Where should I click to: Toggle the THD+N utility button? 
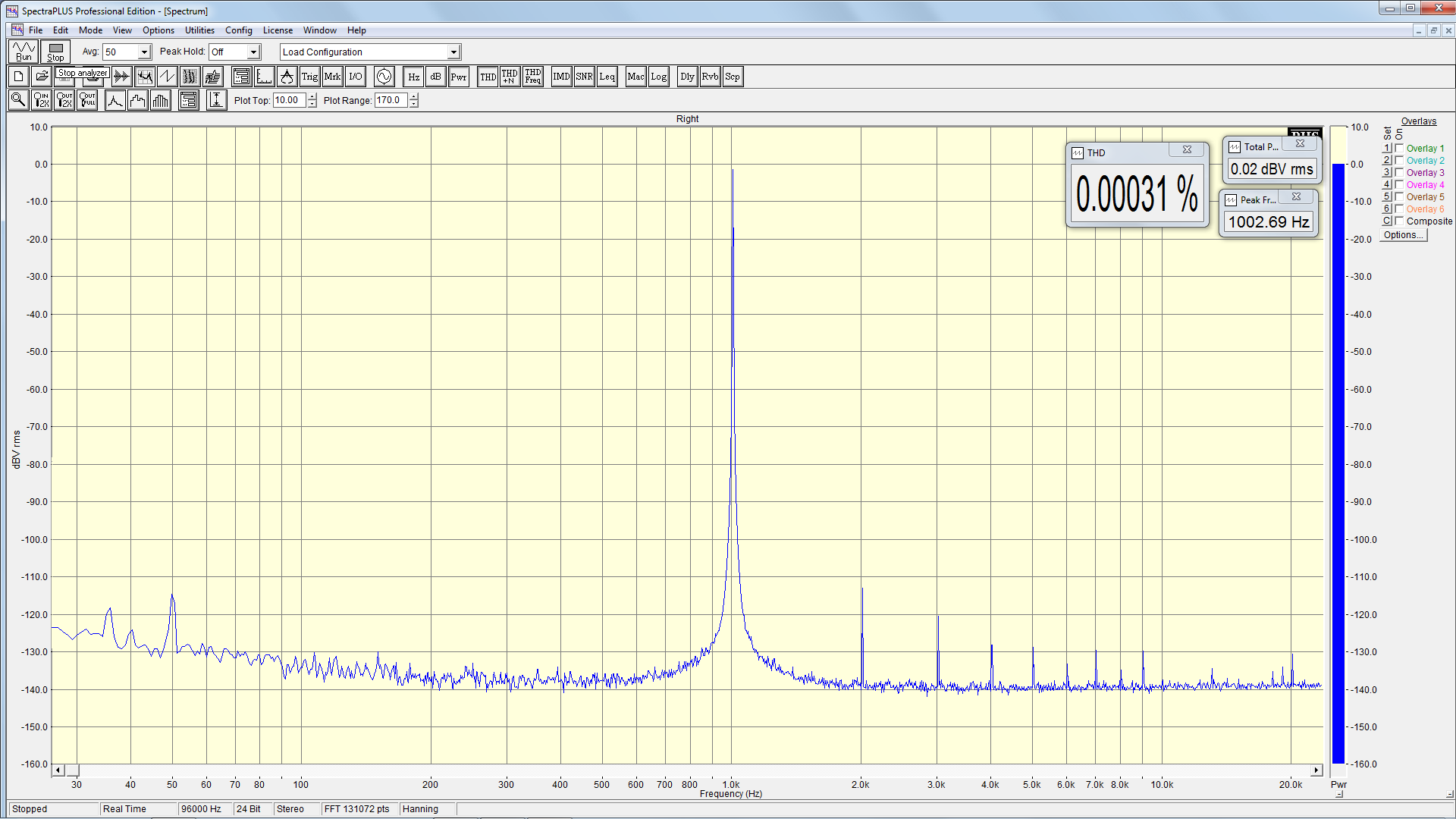pyautogui.click(x=510, y=77)
